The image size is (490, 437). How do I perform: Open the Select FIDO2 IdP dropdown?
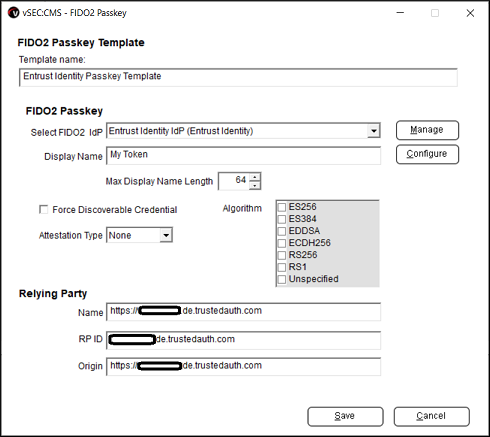tap(374, 131)
